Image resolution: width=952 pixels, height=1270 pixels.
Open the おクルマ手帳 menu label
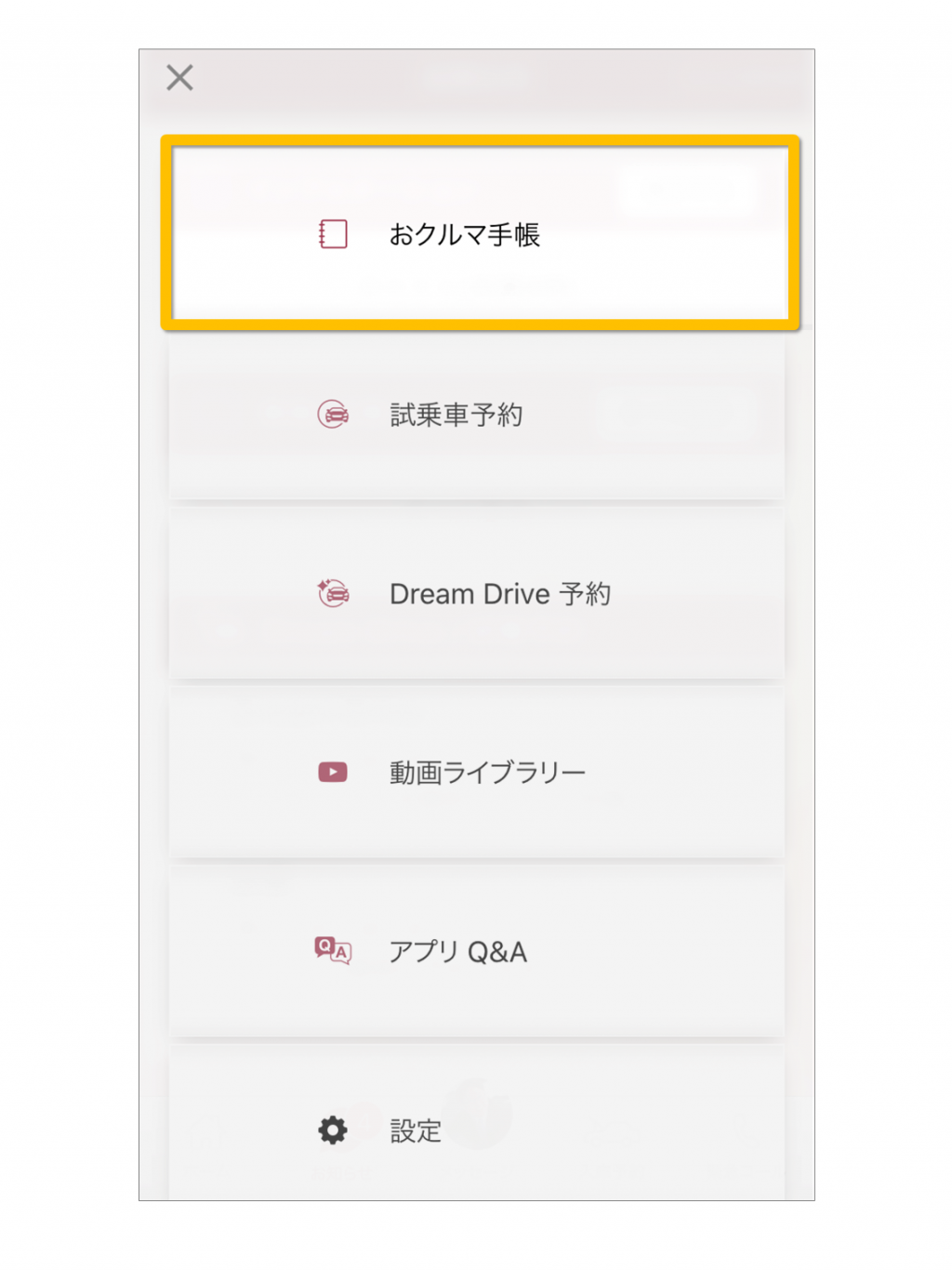coord(464,234)
